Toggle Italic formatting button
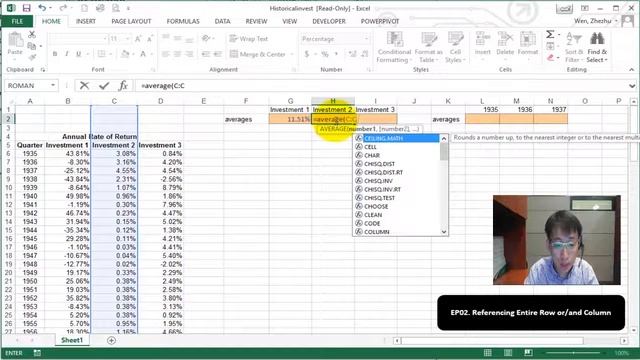This screenshot has height=360, width=640. (67, 54)
